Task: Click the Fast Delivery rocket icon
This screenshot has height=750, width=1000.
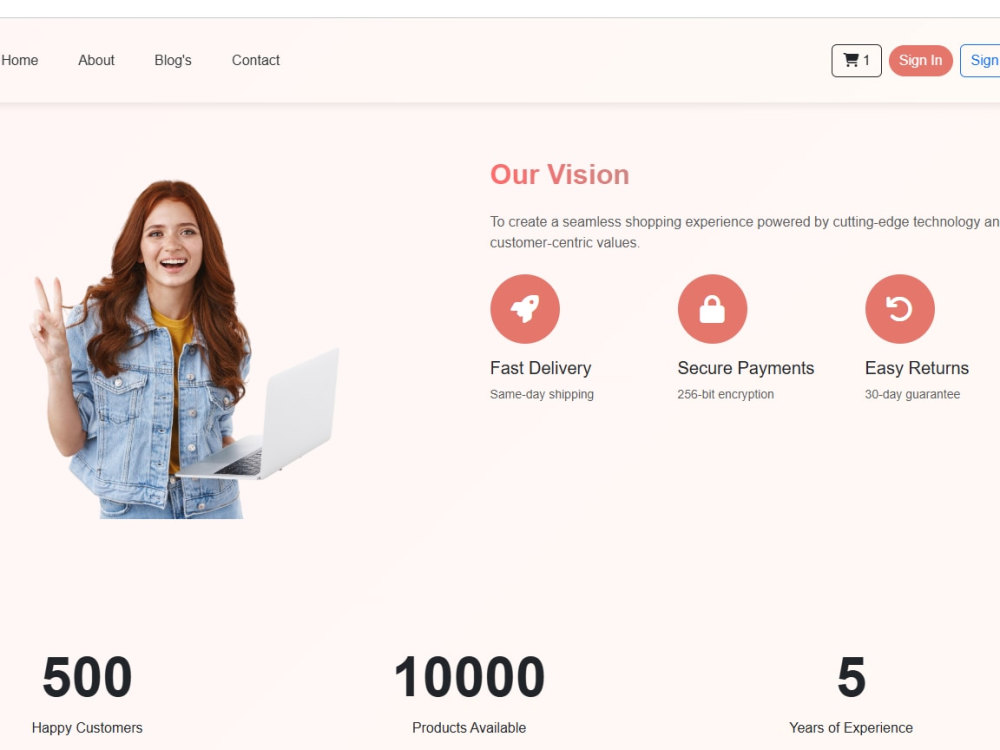Action: (x=525, y=309)
